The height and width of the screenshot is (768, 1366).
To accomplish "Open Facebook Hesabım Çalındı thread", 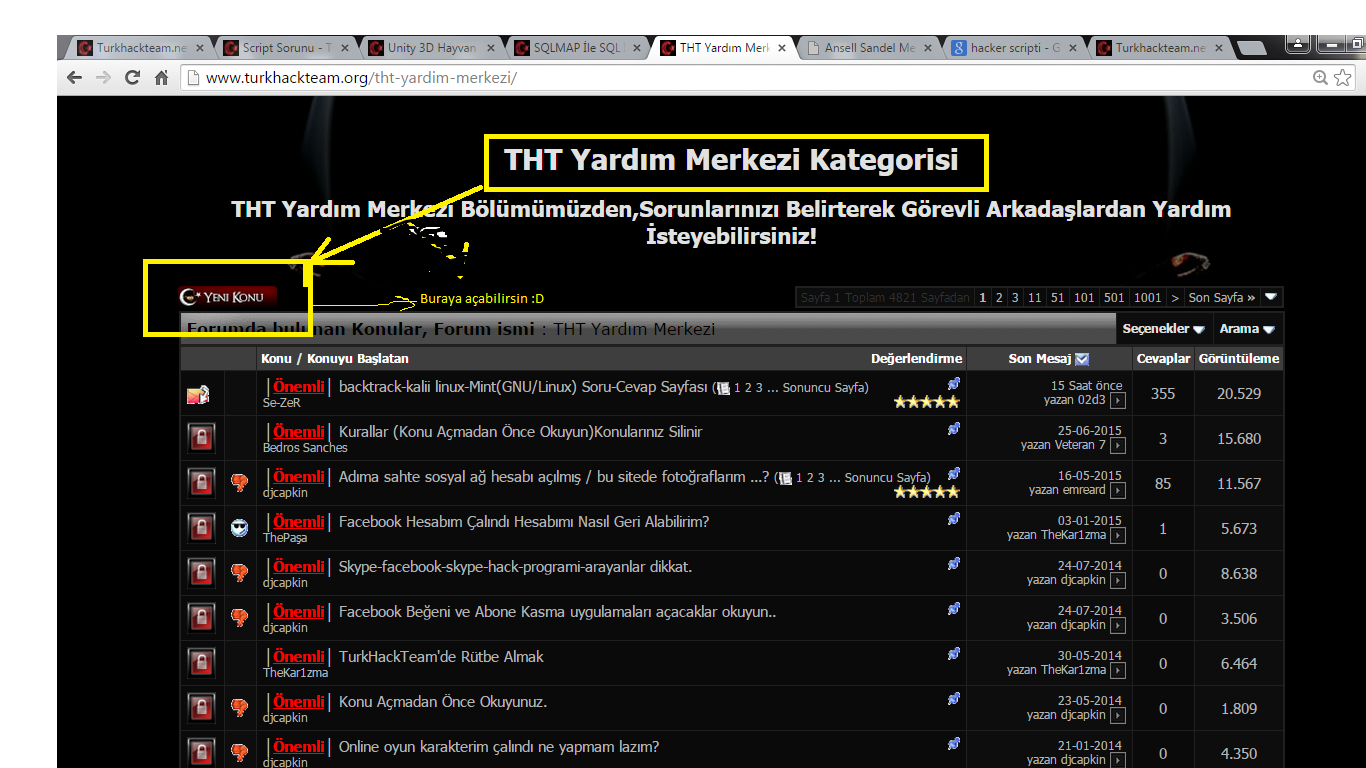I will pyautogui.click(x=524, y=522).
